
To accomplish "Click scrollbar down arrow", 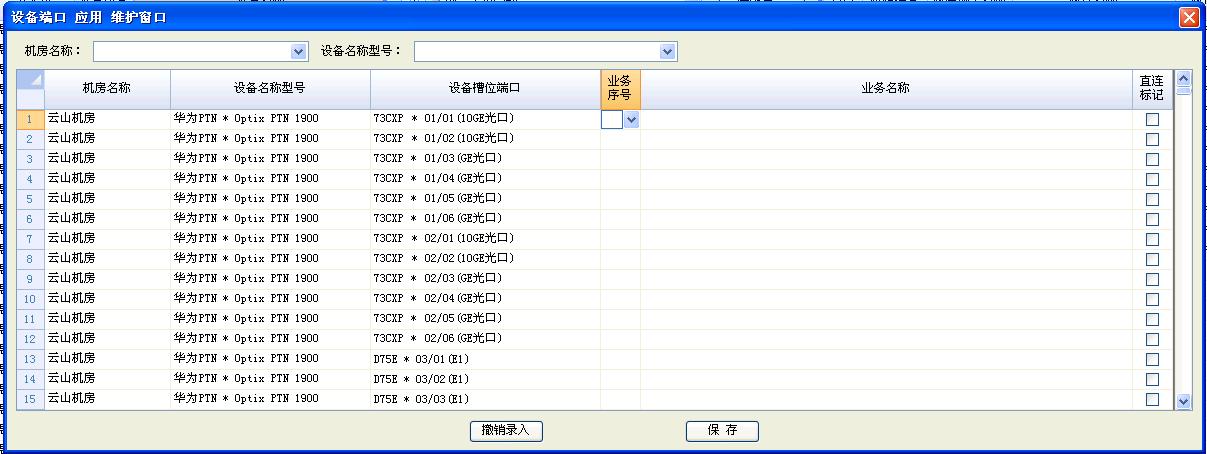I will [x=1184, y=401].
